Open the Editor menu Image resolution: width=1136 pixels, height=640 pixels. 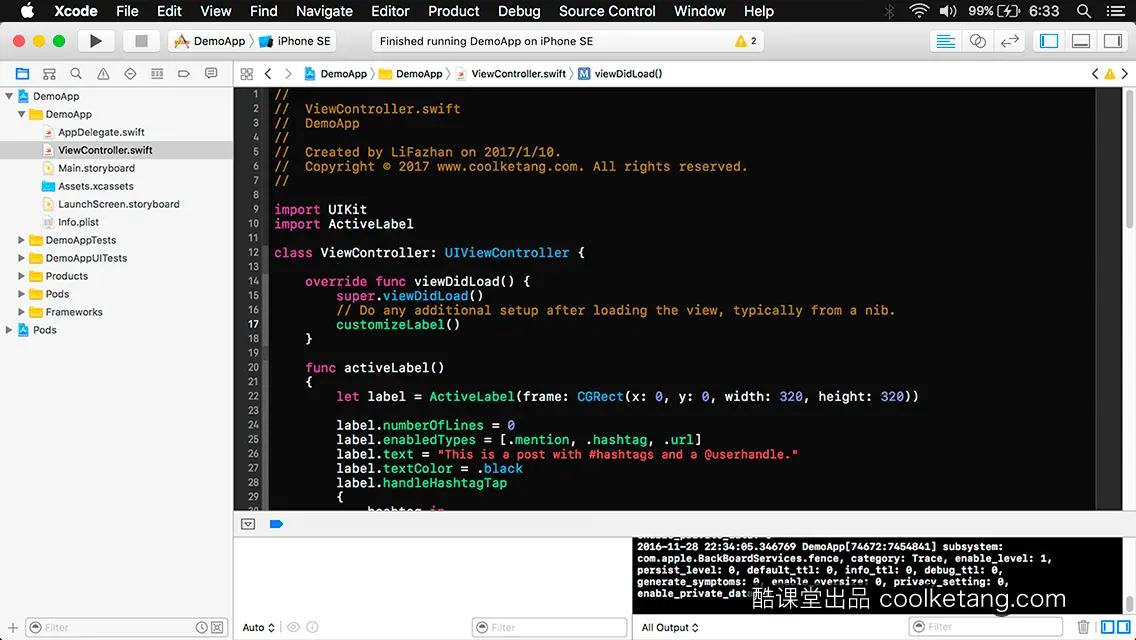390,11
